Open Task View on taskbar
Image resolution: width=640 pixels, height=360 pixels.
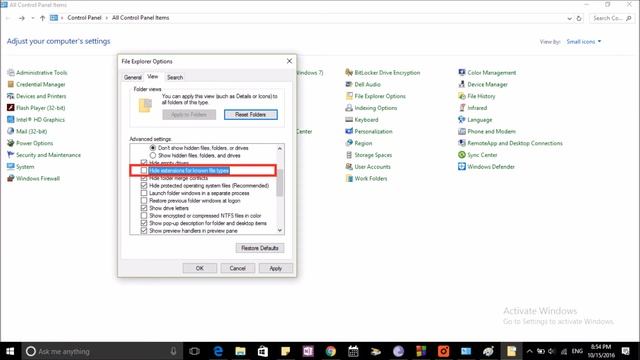coord(194,351)
